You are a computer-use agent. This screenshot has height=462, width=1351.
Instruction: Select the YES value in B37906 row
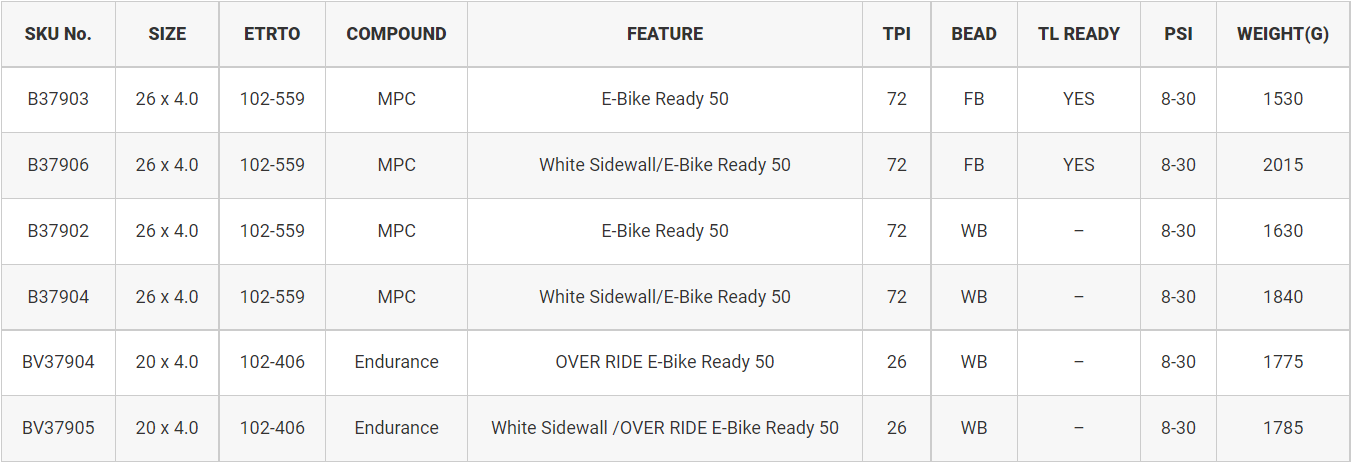(x=1079, y=165)
